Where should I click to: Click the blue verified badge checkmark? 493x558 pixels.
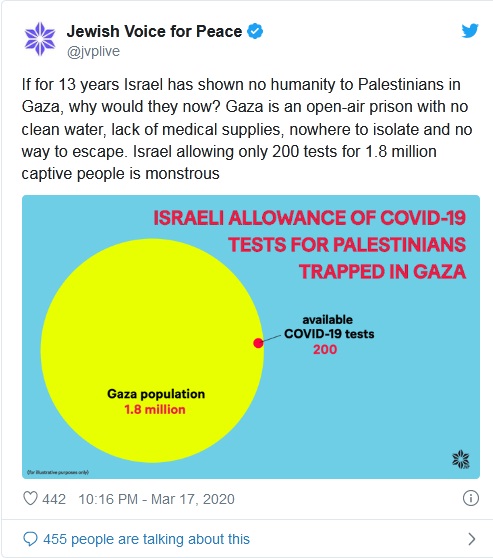pyautogui.click(x=255, y=31)
